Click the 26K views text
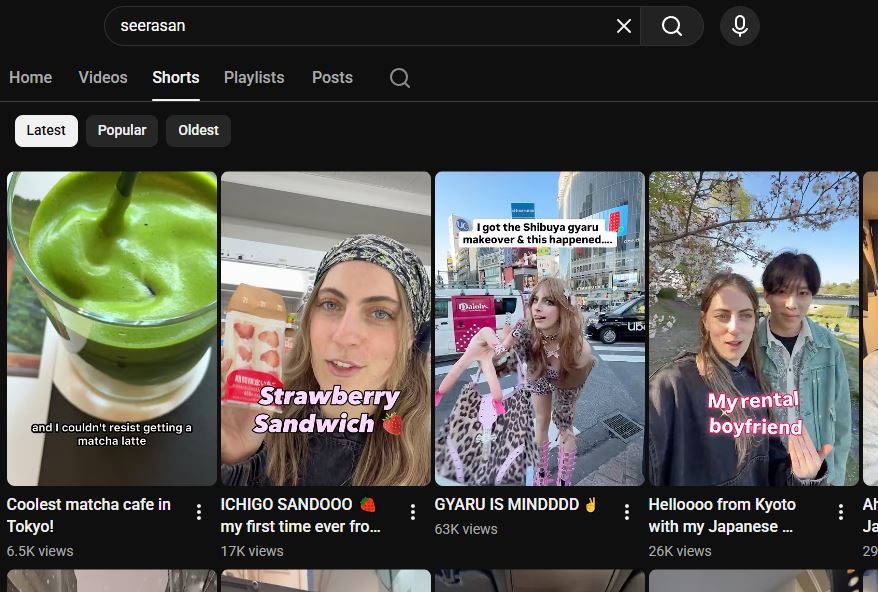Image resolution: width=878 pixels, height=592 pixels. 680,551
